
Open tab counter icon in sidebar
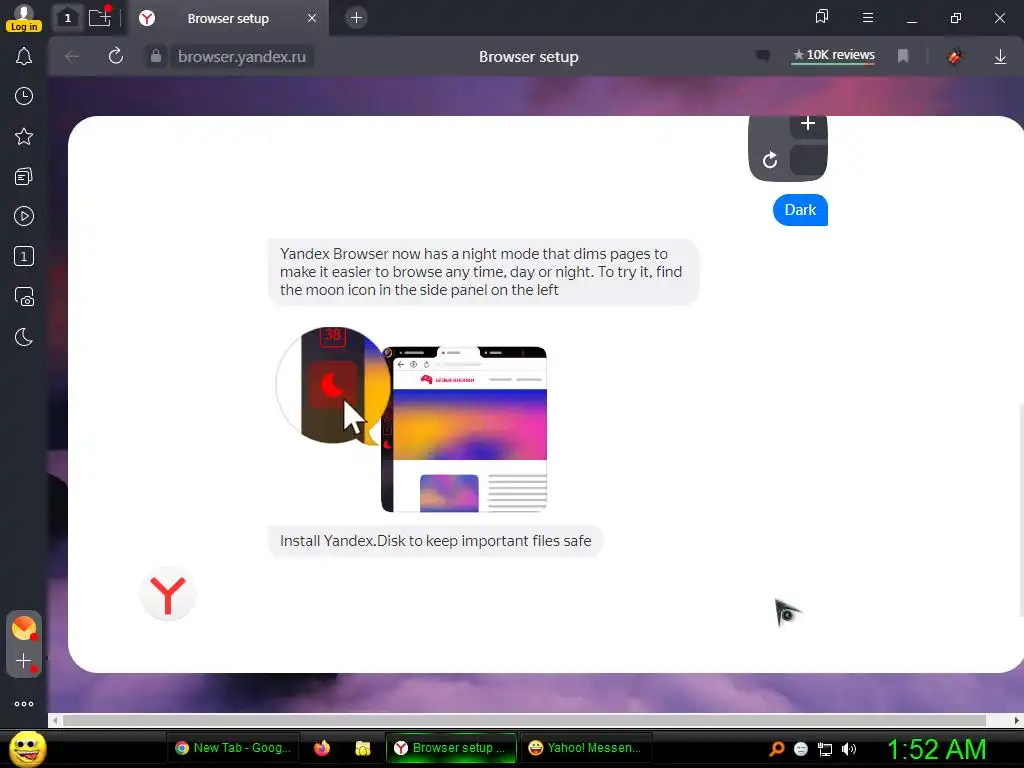24,256
